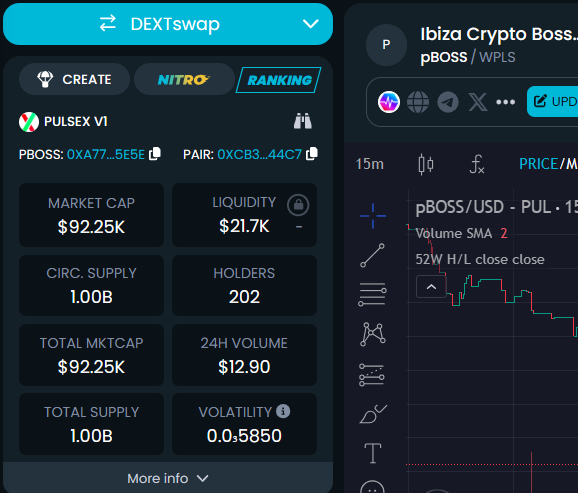The image size is (578, 493).
Task: Click the volatility info icon
Action: coord(283,411)
